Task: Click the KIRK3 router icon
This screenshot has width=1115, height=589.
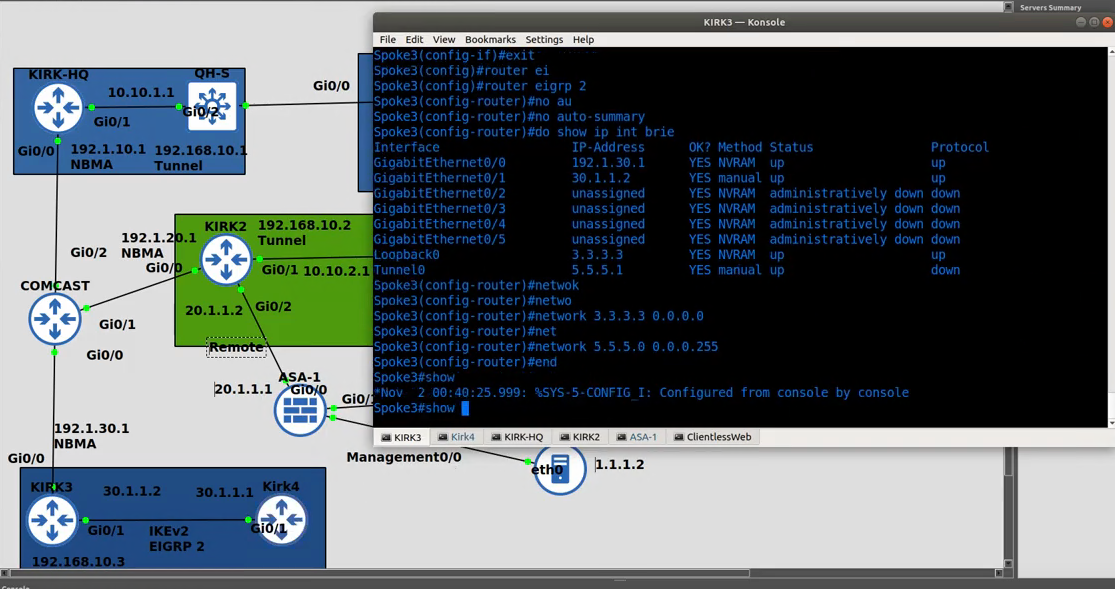Action: tap(52, 520)
